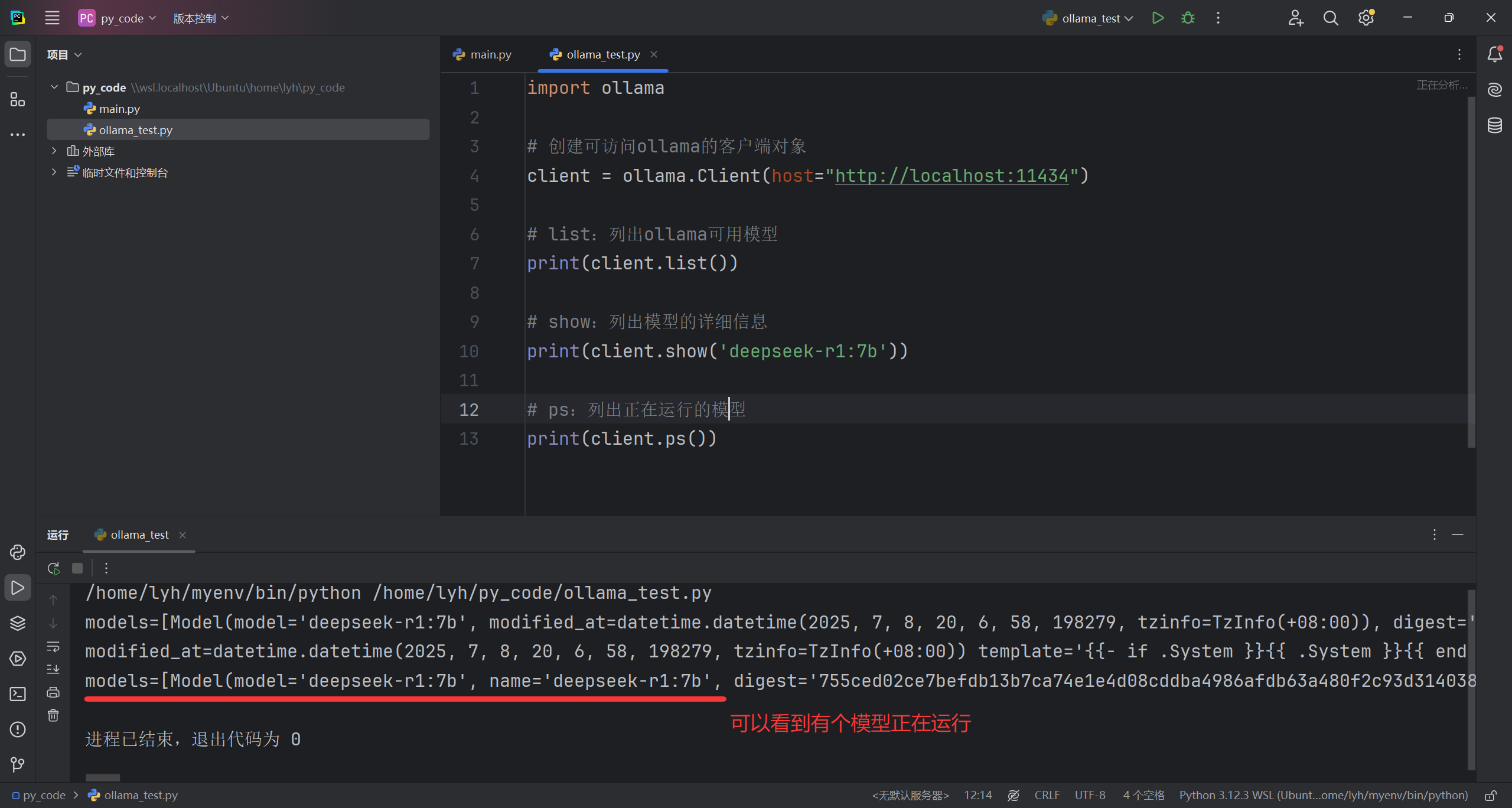Viewport: 1512px width, 808px height.
Task: Toggle soft-wrap in the run console
Action: click(53, 647)
